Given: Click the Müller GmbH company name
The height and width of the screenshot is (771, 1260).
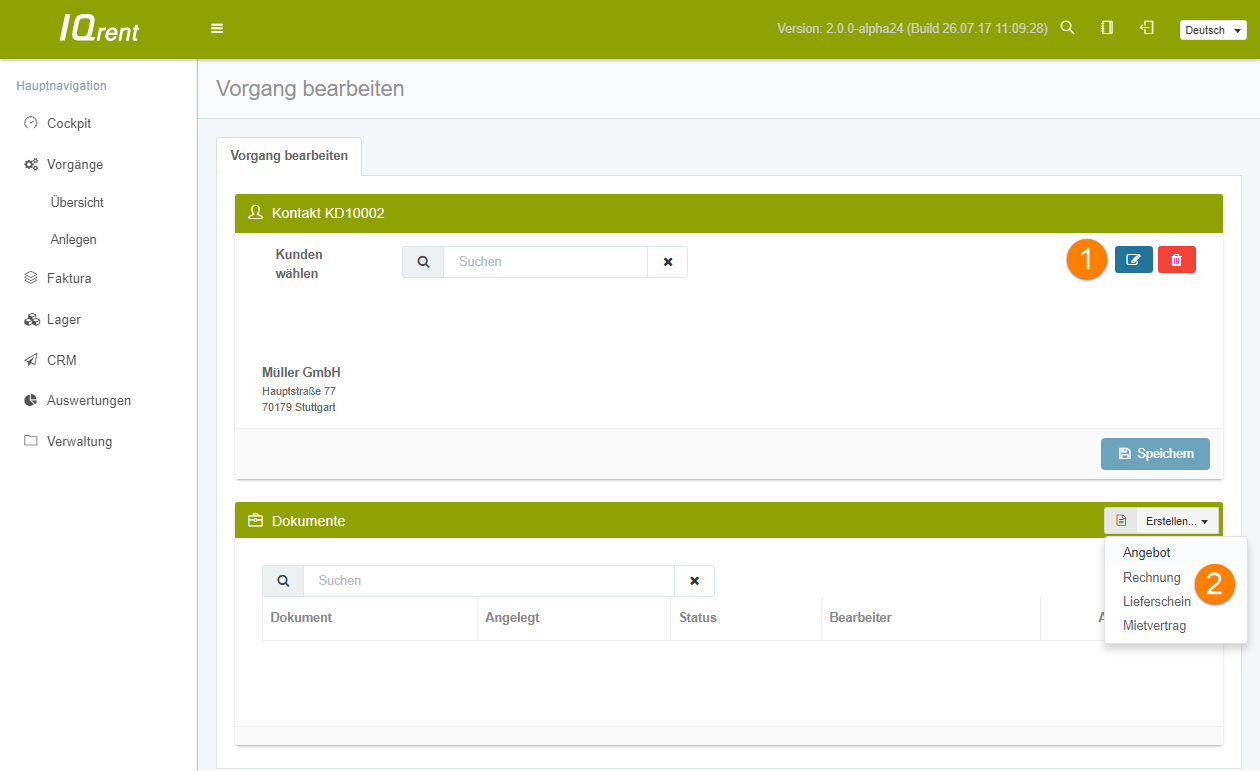Looking at the screenshot, I should coord(301,373).
